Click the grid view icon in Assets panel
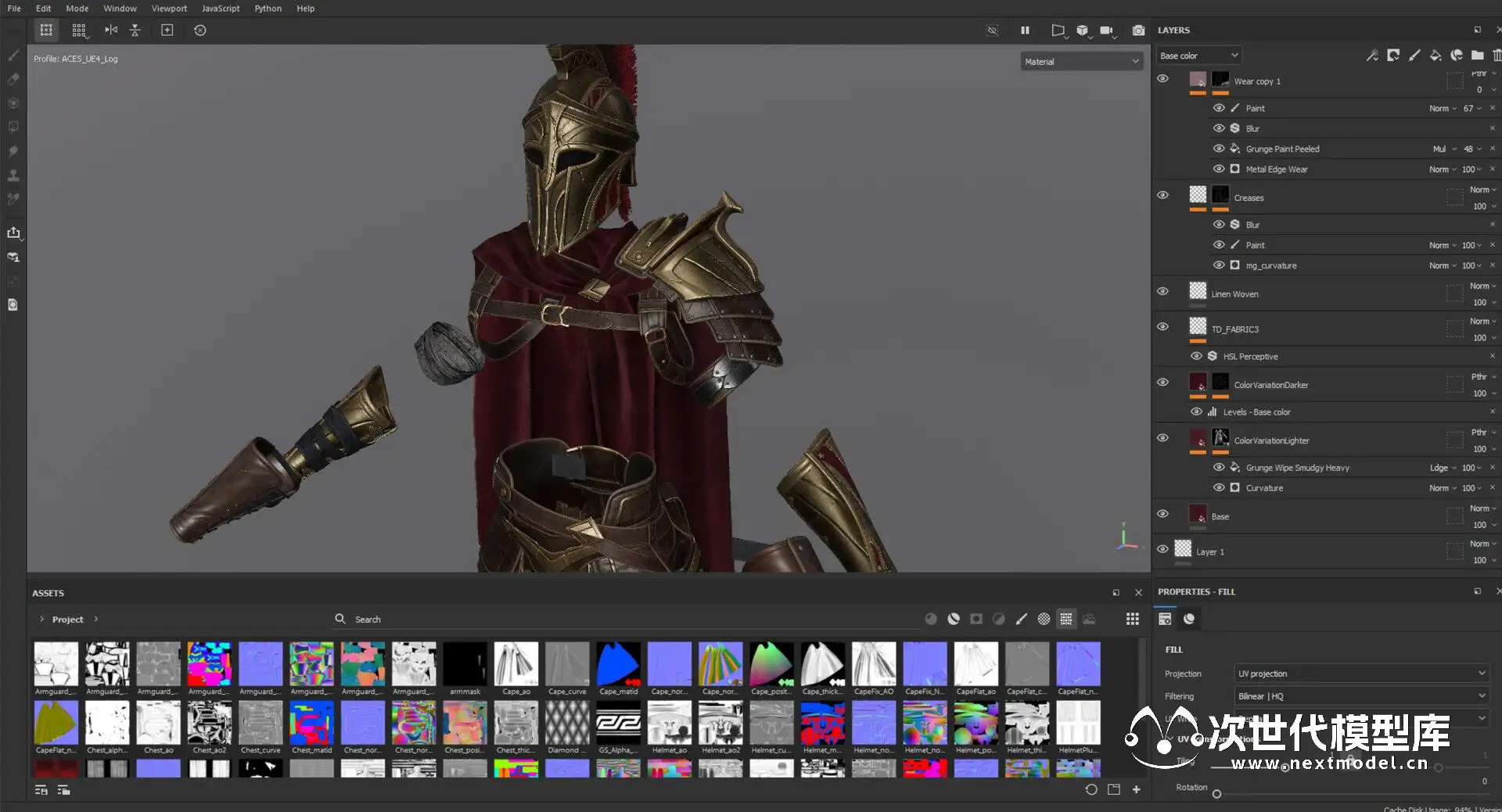This screenshot has width=1502, height=812. click(1132, 619)
